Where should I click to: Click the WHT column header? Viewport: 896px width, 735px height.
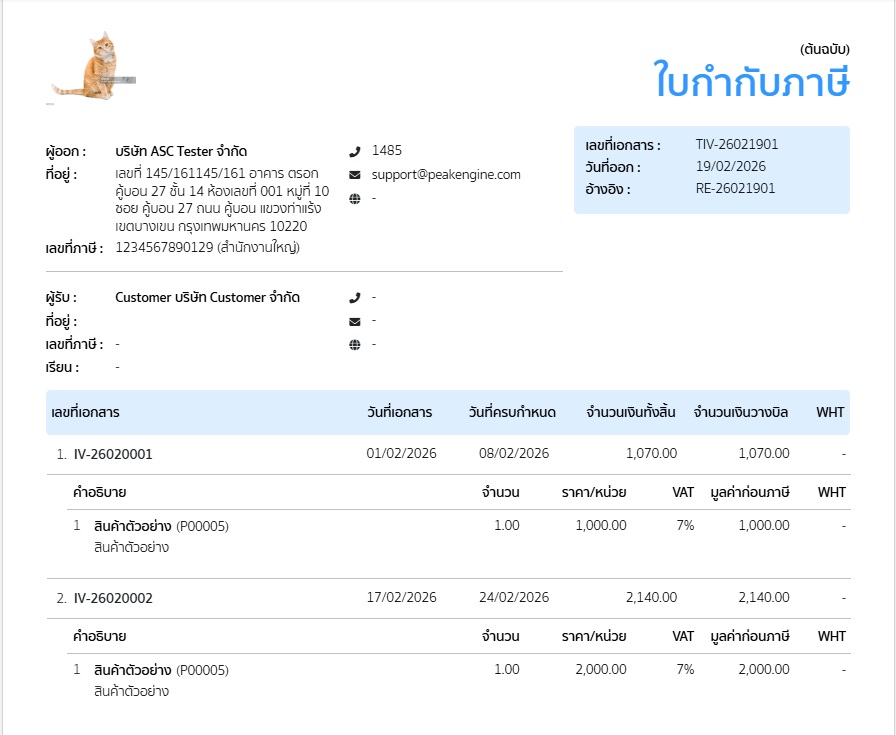(x=829, y=412)
